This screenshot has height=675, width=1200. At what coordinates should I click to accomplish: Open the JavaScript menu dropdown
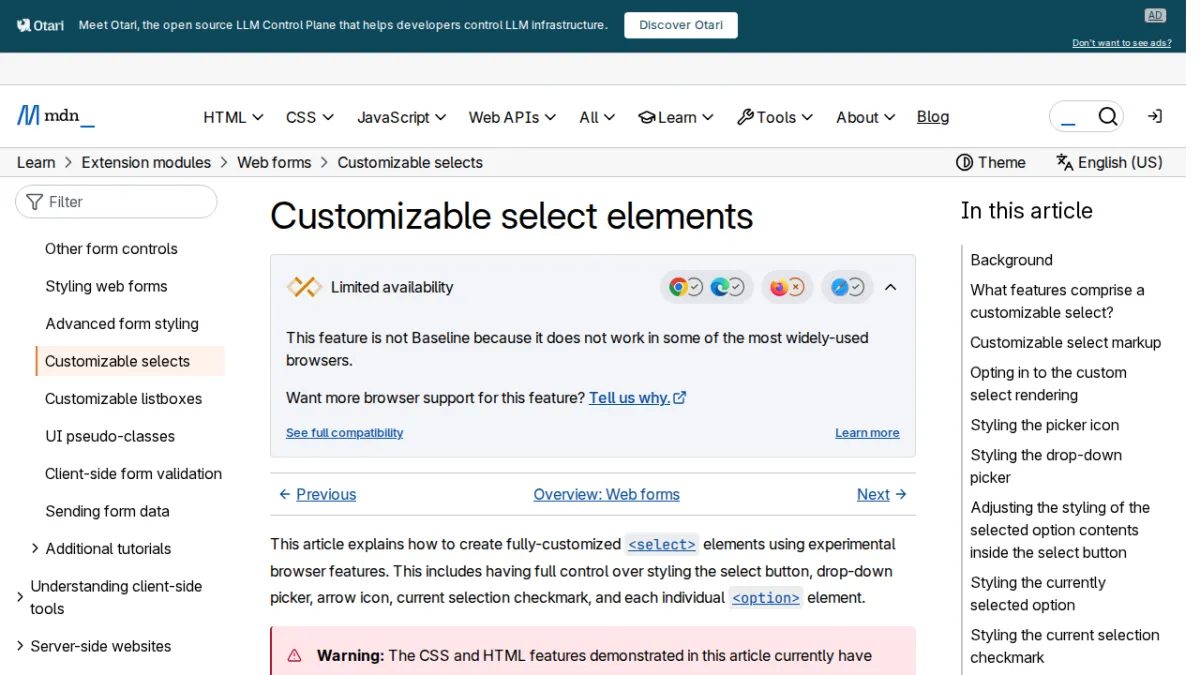[x=402, y=117]
